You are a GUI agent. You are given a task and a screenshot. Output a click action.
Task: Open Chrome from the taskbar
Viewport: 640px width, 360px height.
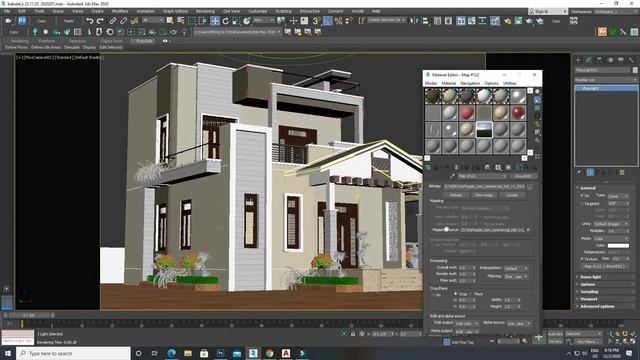(269, 353)
